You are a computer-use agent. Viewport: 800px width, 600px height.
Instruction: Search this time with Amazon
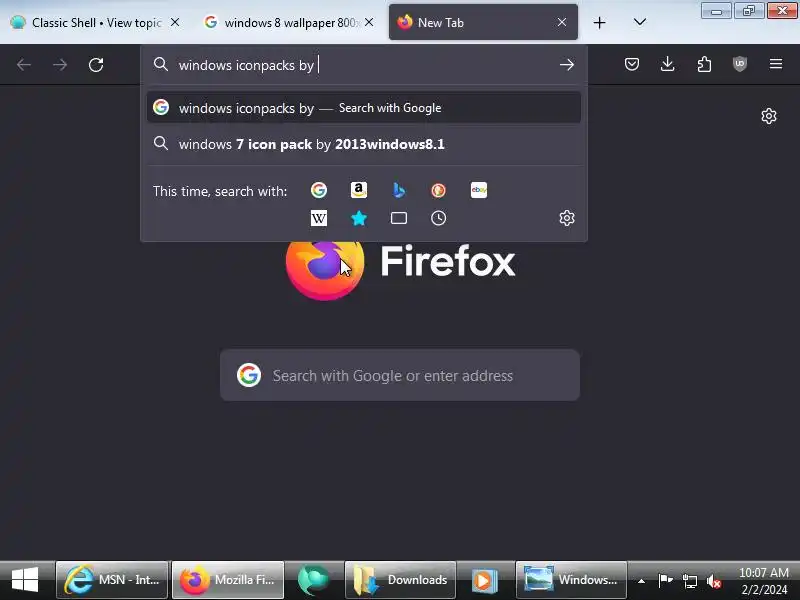coord(359,190)
